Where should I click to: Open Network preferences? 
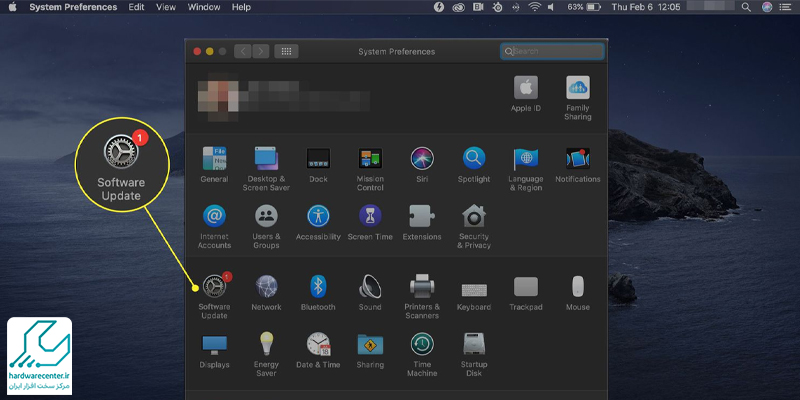pyautogui.click(x=266, y=293)
